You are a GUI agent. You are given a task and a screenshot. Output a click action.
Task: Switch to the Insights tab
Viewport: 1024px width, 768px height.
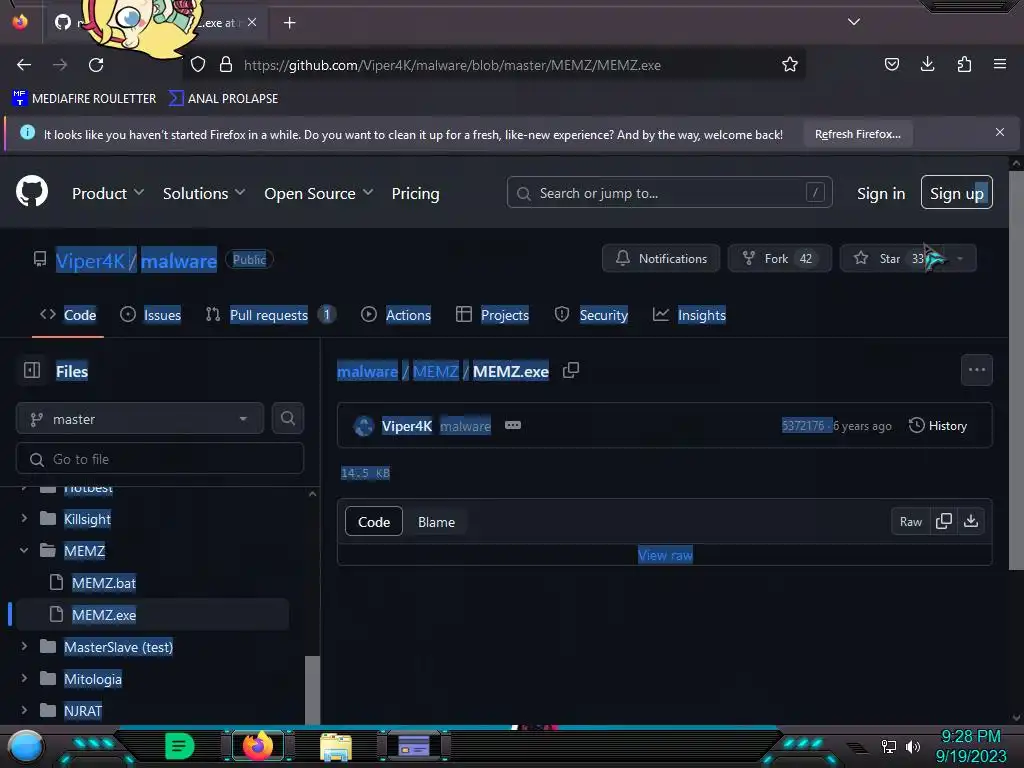[x=690, y=315]
